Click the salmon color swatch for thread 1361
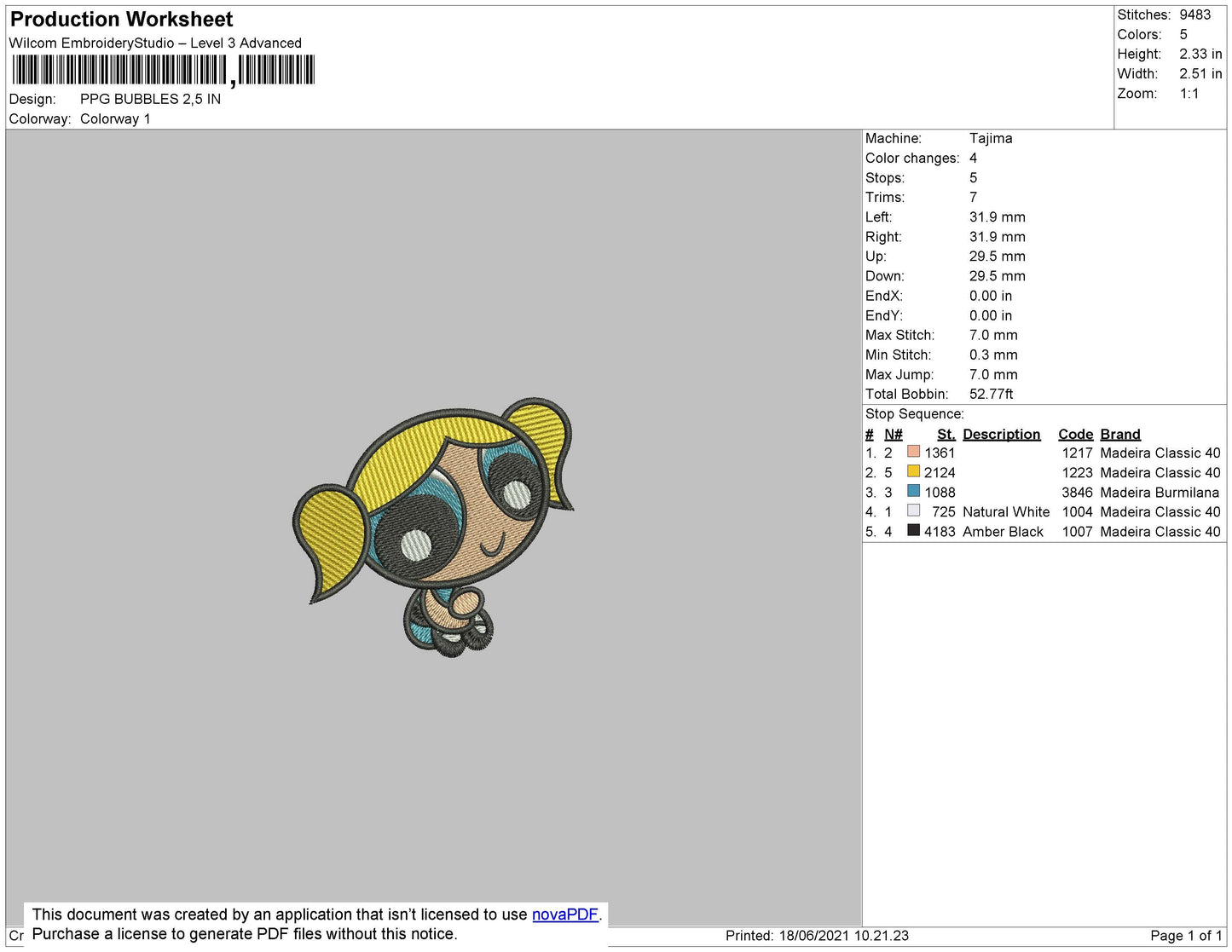The image size is (1232, 952). pyautogui.click(x=914, y=452)
